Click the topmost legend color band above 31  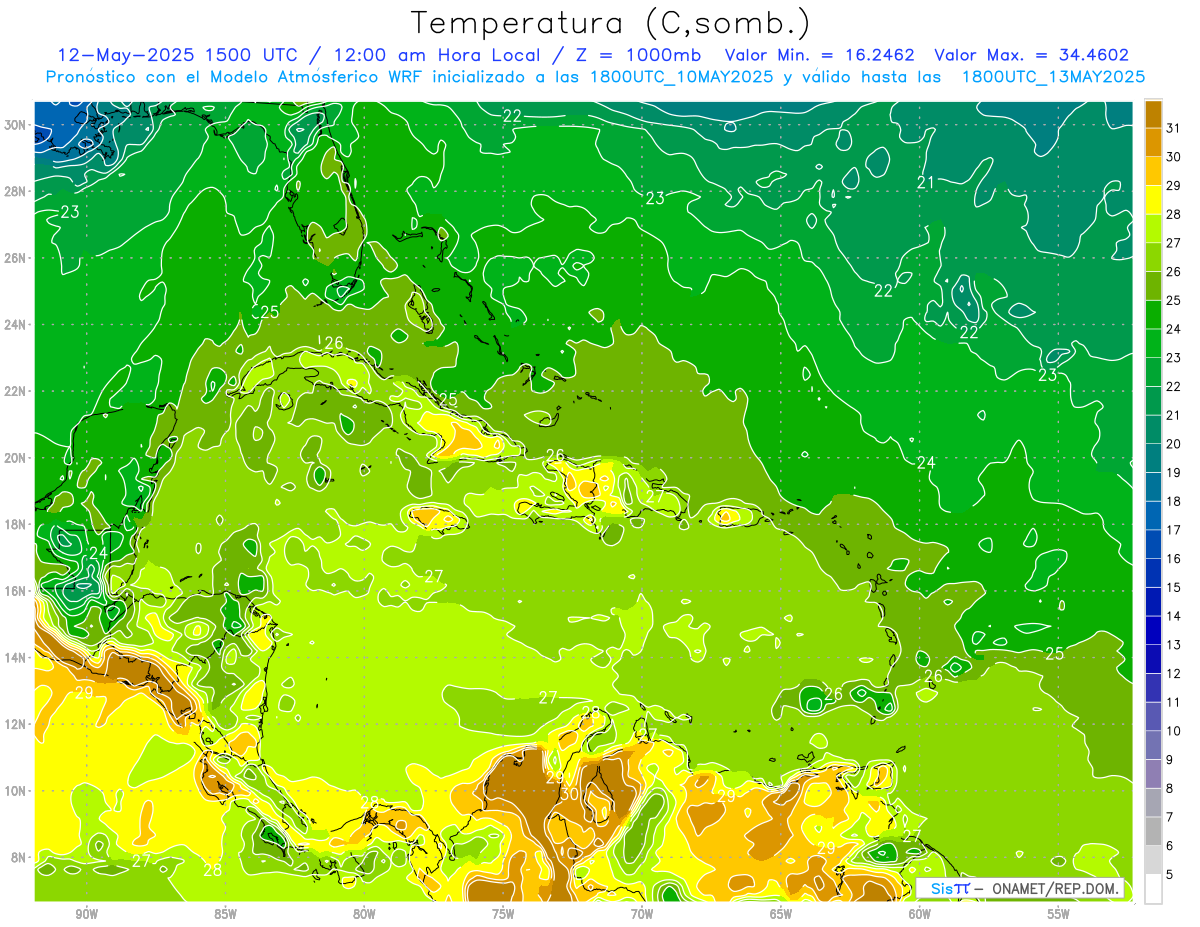[x=1153, y=114]
